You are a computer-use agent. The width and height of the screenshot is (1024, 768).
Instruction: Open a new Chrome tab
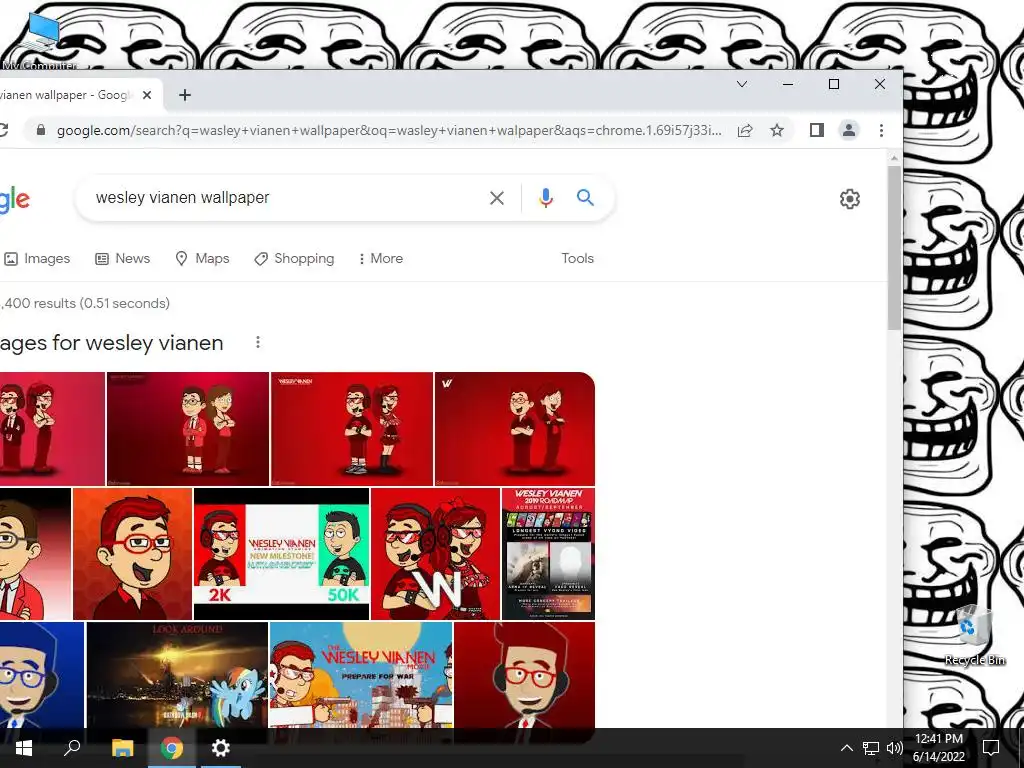click(185, 95)
